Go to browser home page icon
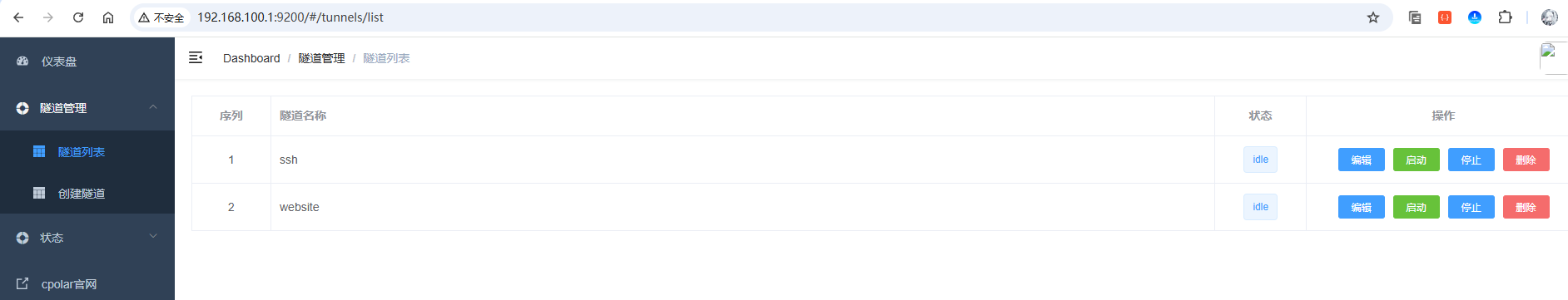This screenshot has width=1568, height=300. pyautogui.click(x=108, y=17)
